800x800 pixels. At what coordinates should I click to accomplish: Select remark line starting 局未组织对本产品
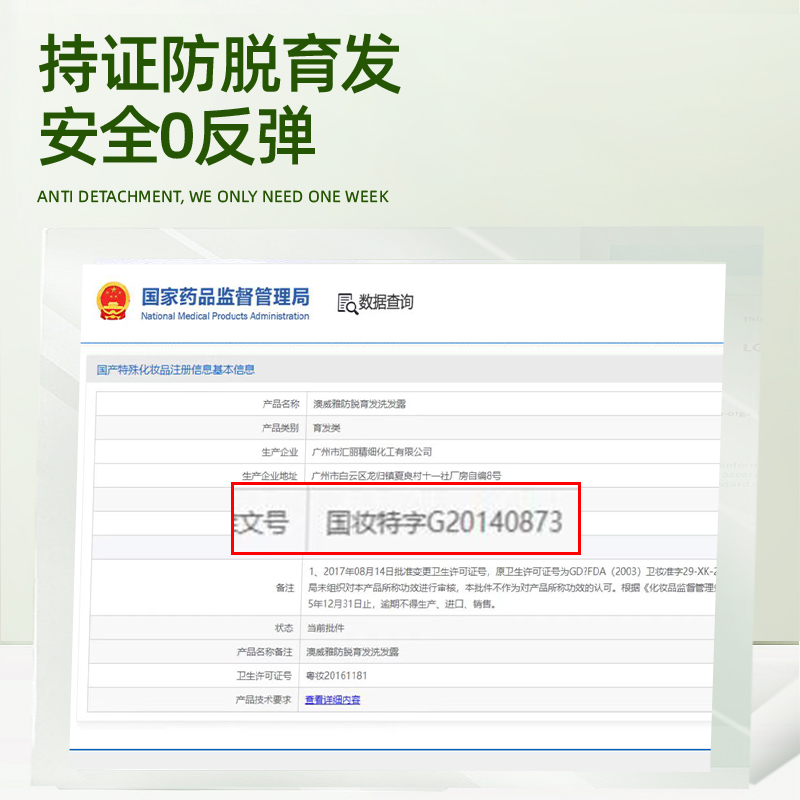tap(512, 588)
